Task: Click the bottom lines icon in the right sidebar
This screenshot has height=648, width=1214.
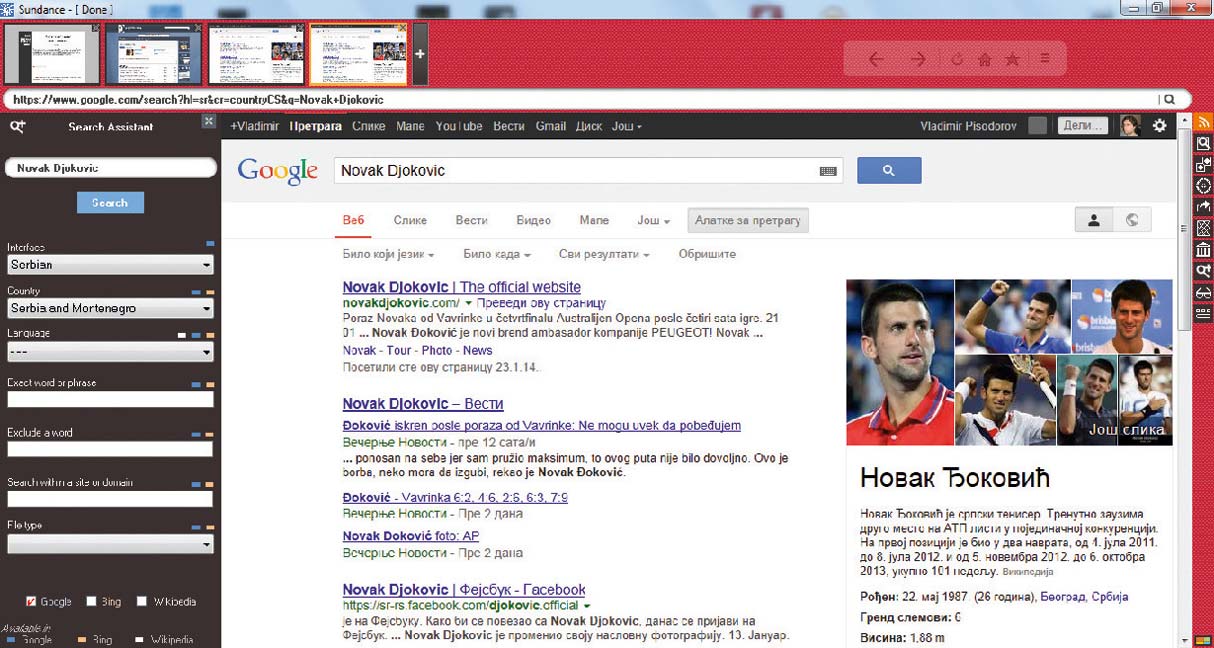Action: [x=1204, y=313]
